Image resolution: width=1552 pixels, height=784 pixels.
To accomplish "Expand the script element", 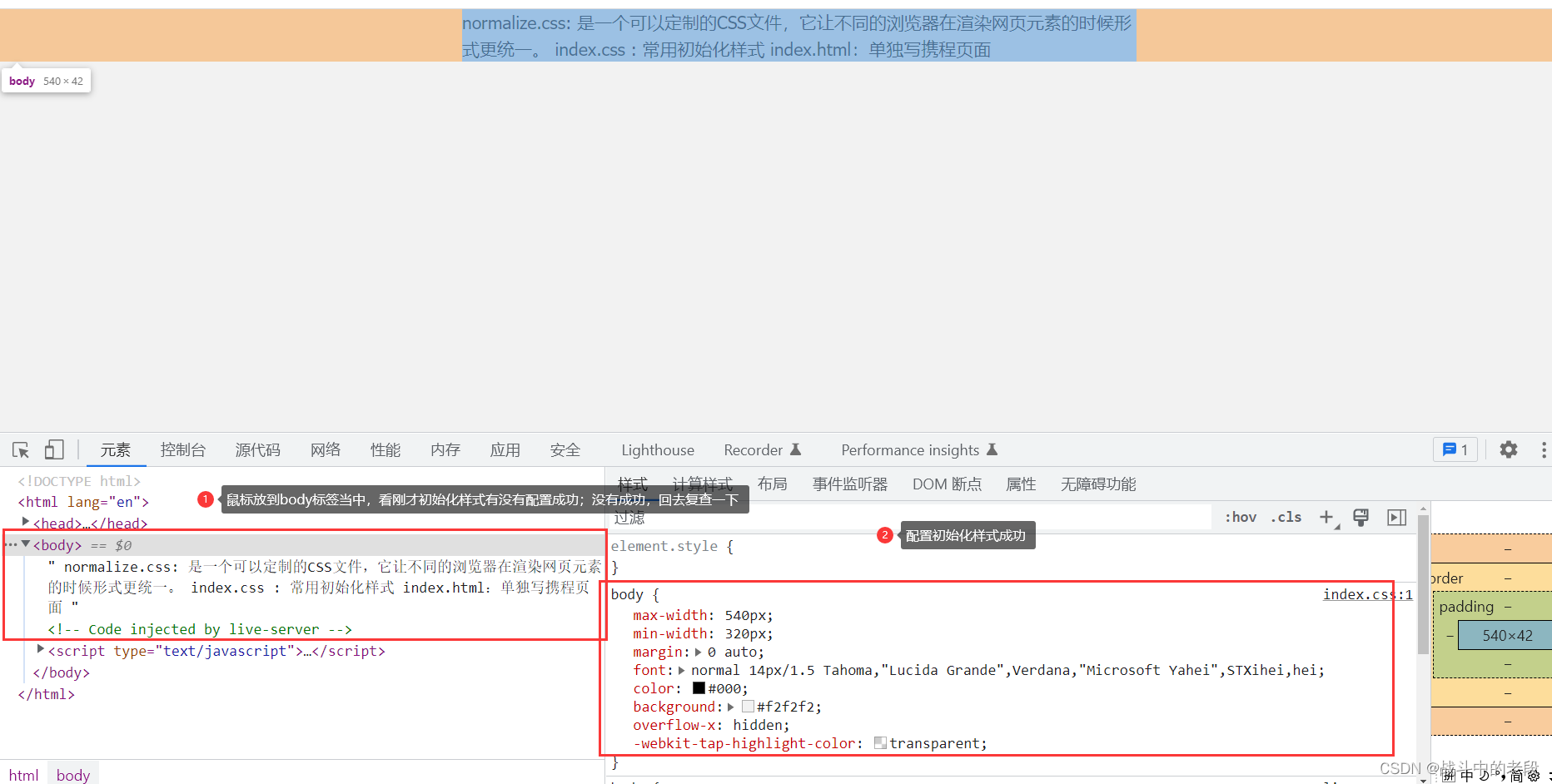I will pyautogui.click(x=41, y=649).
